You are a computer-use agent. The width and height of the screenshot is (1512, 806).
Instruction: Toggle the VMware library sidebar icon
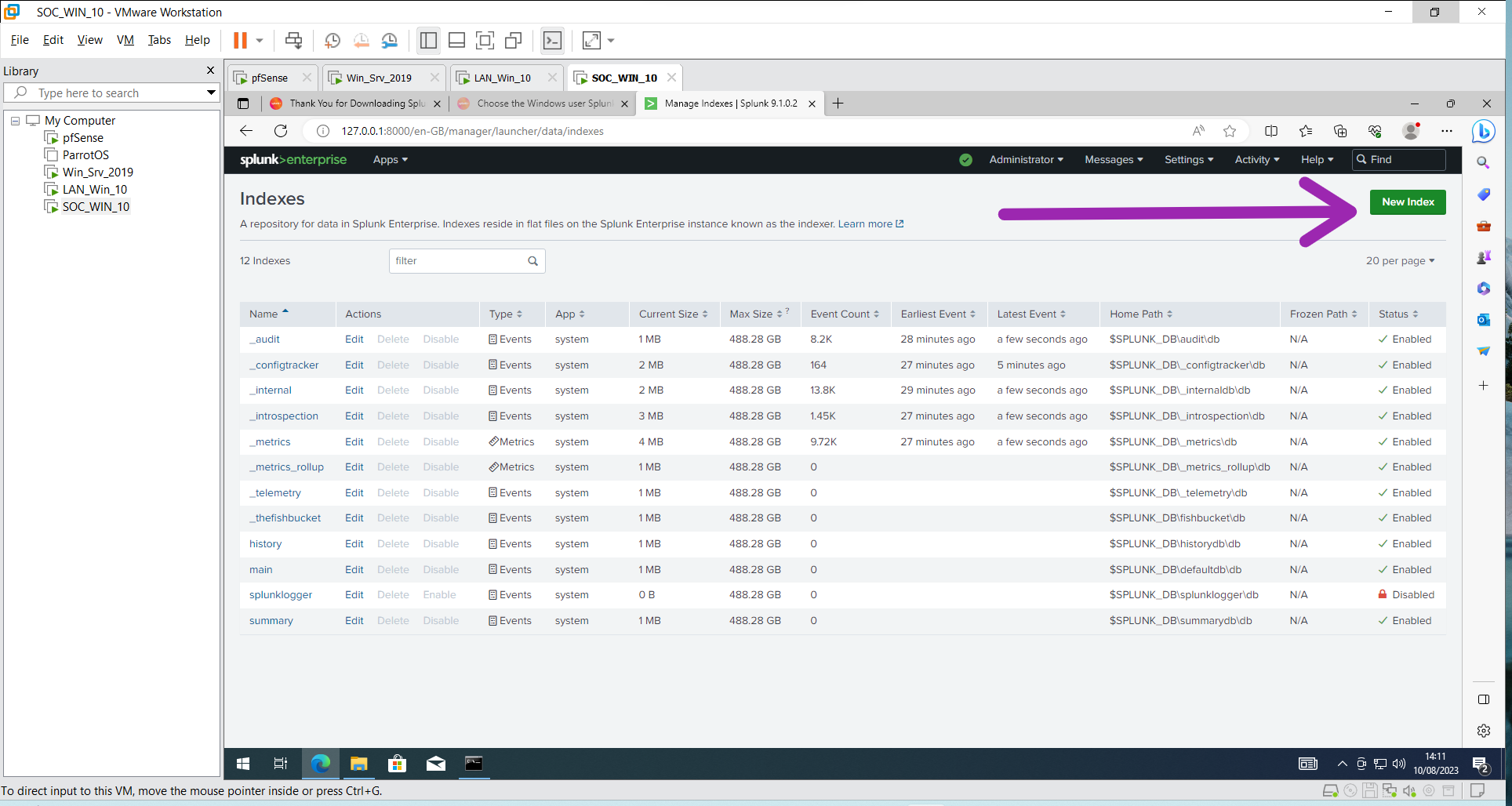[x=428, y=40]
